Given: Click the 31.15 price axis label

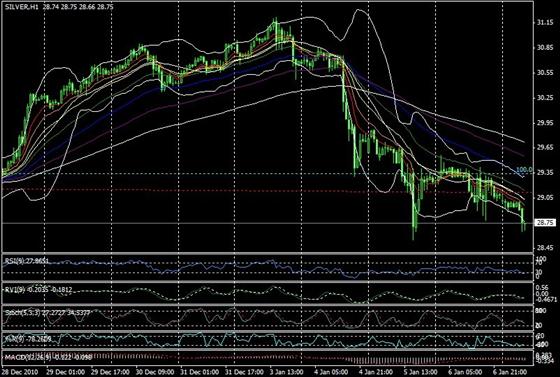Looking at the screenshot, I should pos(545,23).
